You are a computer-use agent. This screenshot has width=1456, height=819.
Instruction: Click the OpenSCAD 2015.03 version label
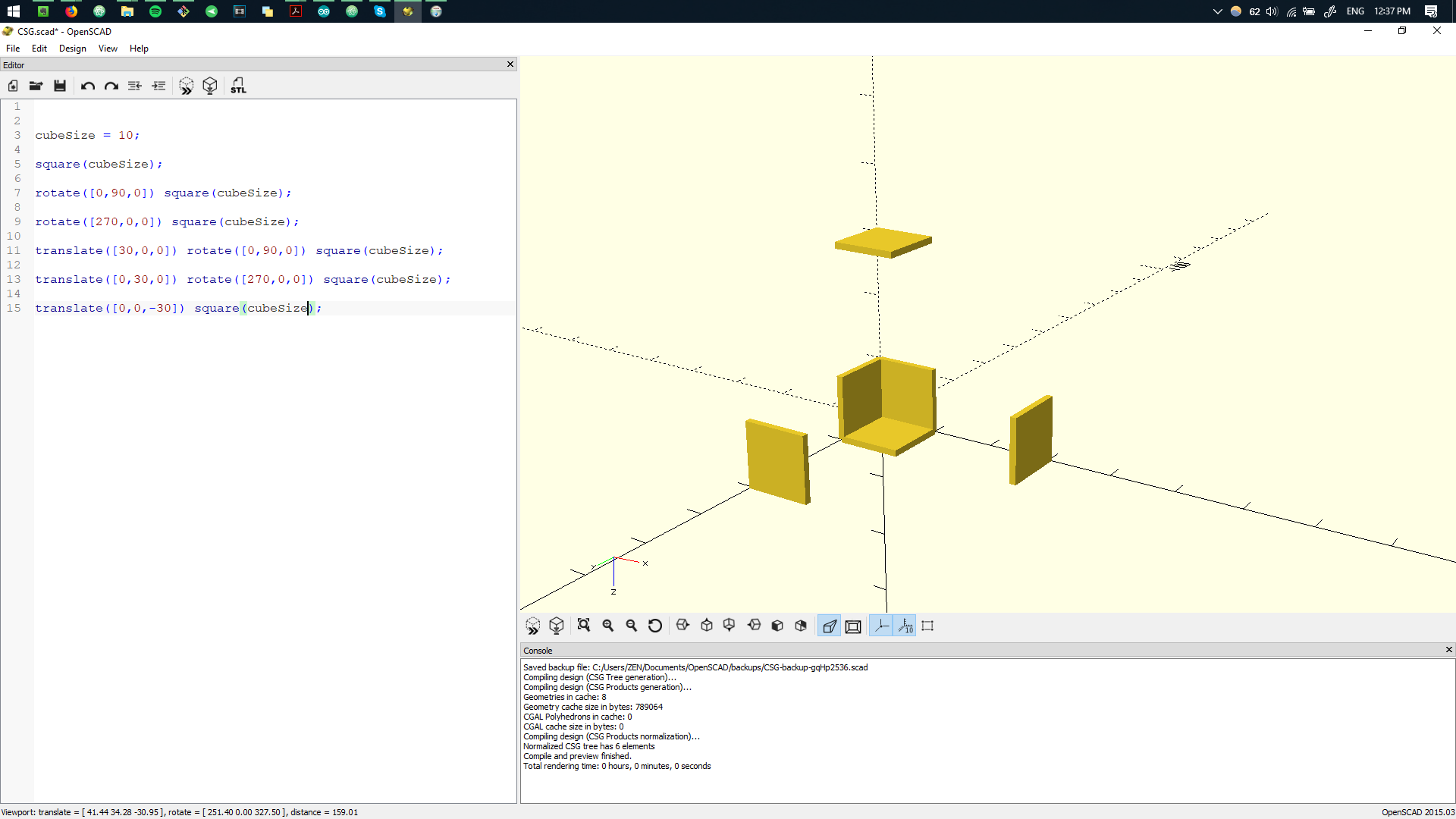pyautogui.click(x=1417, y=812)
